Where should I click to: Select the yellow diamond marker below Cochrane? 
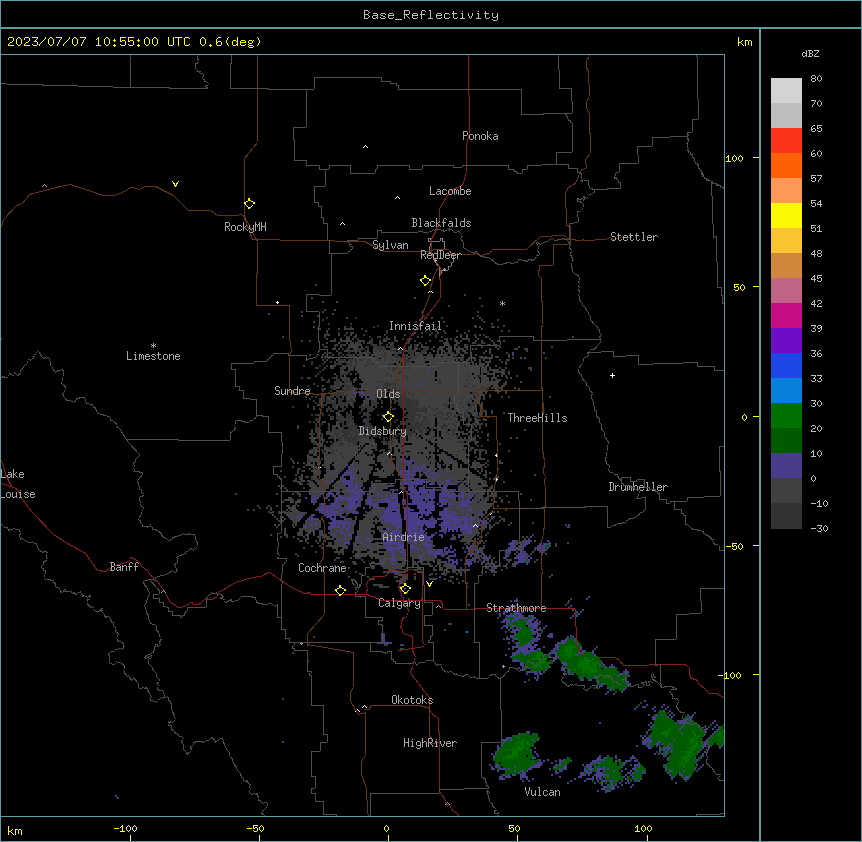[340, 590]
